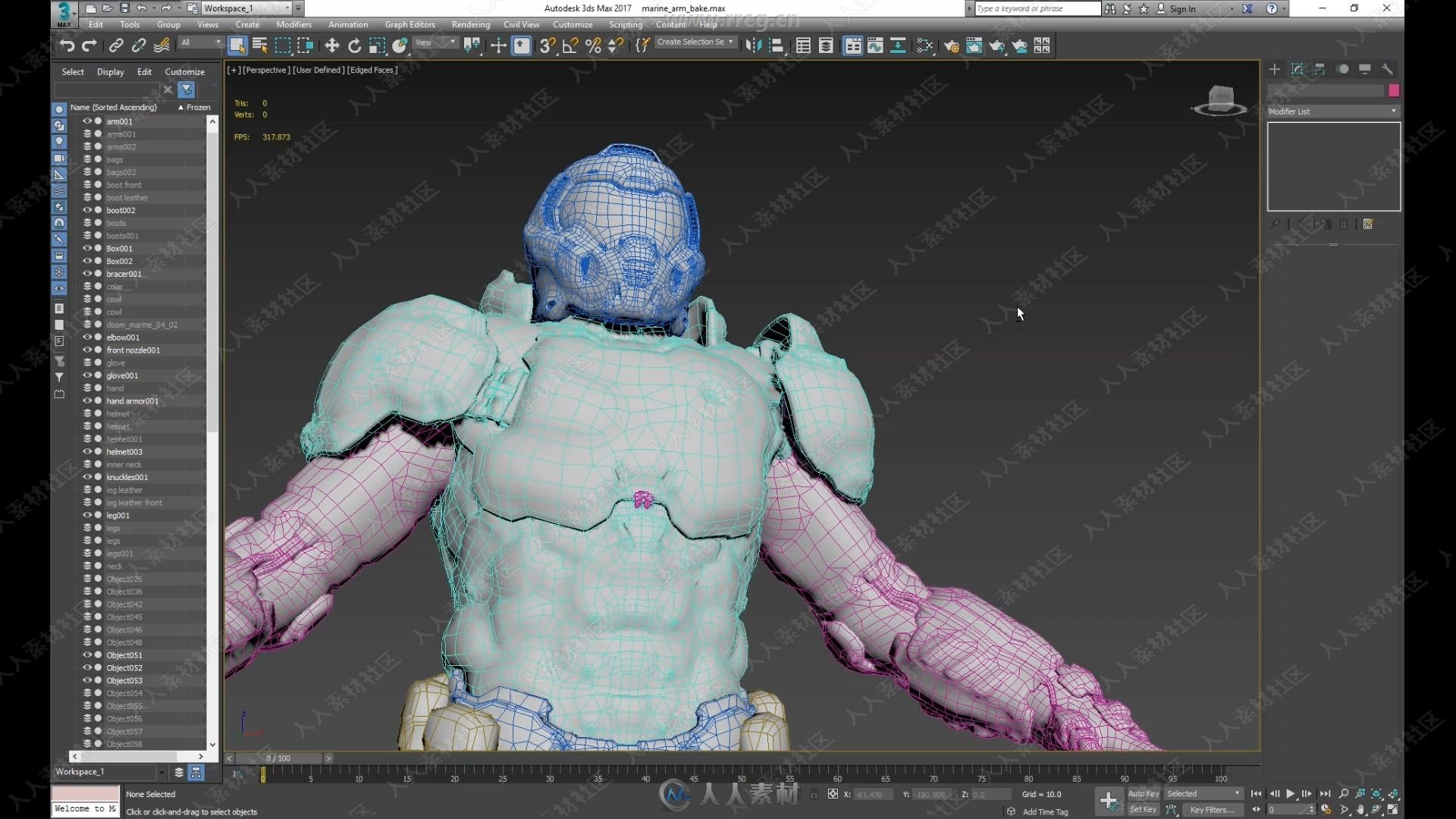
Task: Switch to the Utilities wrench panel
Action: click(1387, 69)
